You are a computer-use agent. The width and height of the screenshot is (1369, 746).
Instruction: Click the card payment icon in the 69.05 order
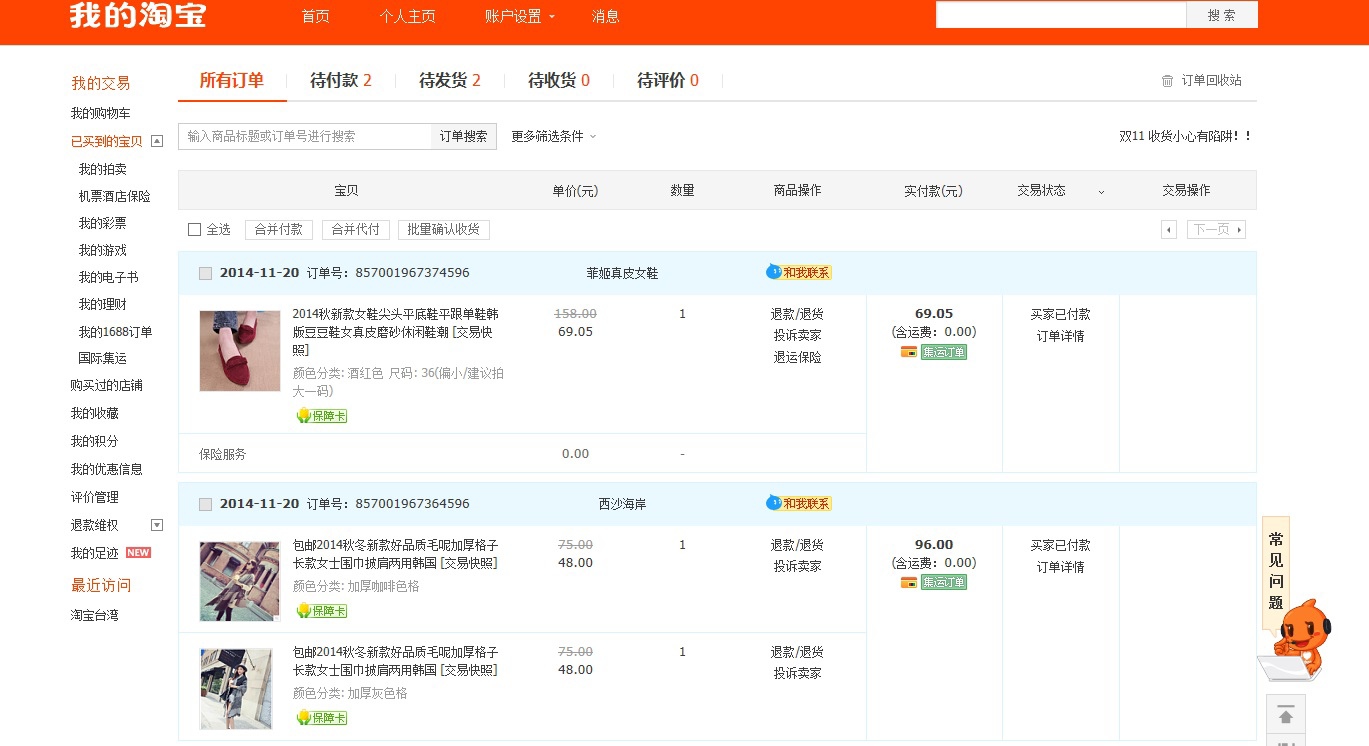[909, 352]
